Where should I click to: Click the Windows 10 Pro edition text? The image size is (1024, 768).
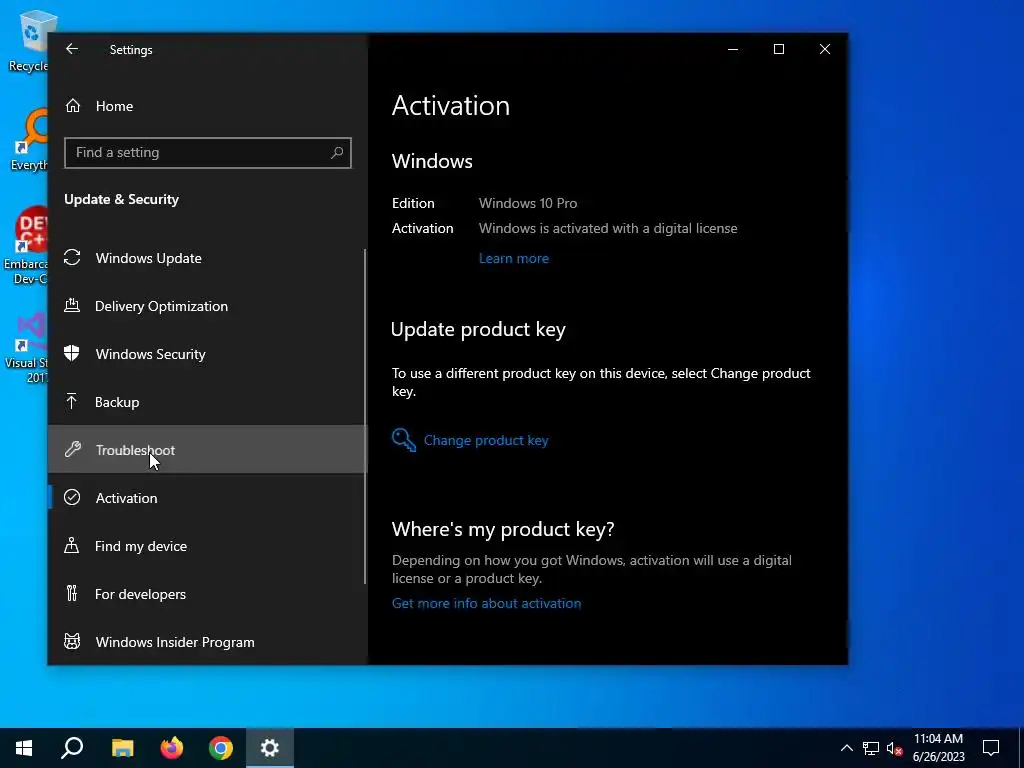(528, 203)
